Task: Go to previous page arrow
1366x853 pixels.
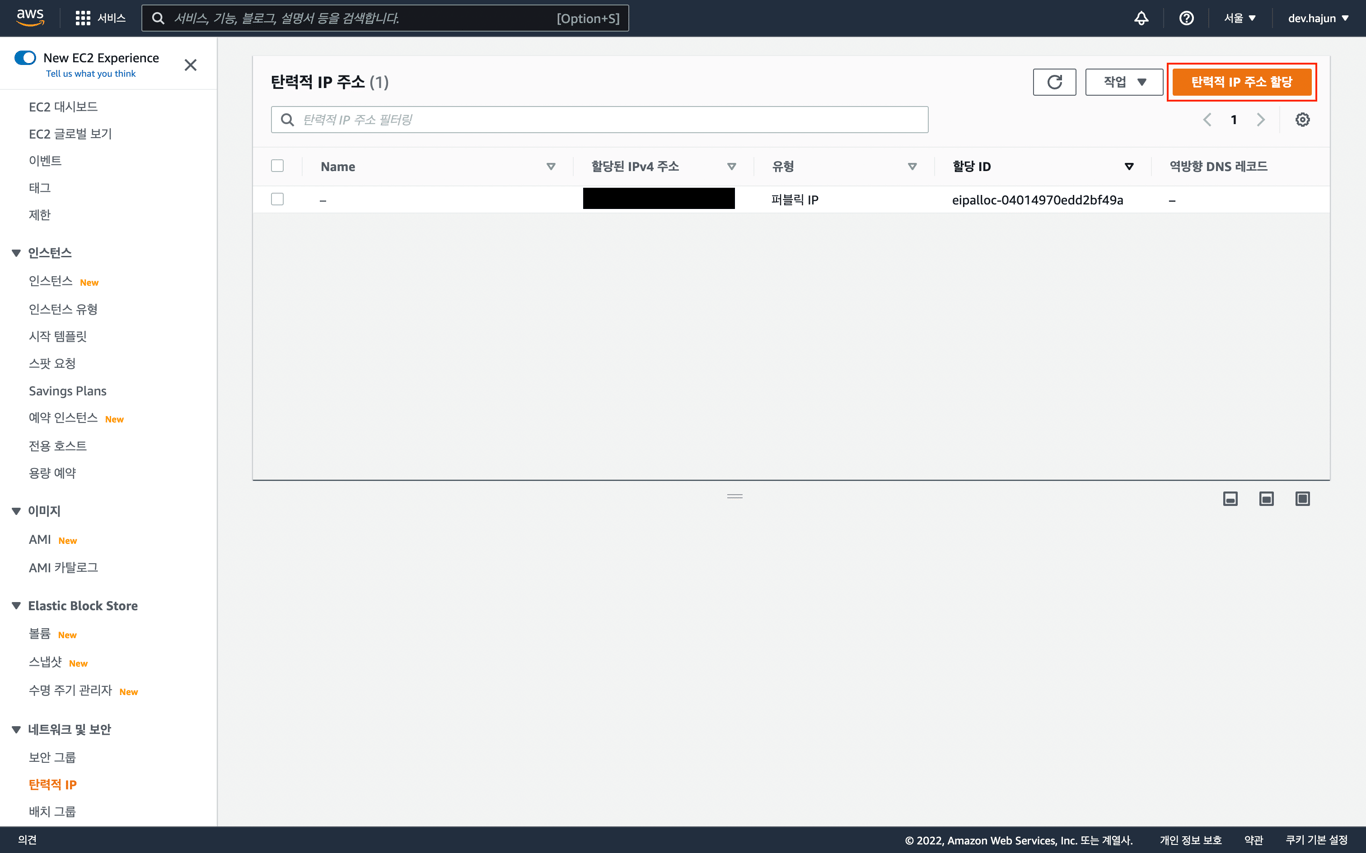Action: click(1207, 120)
